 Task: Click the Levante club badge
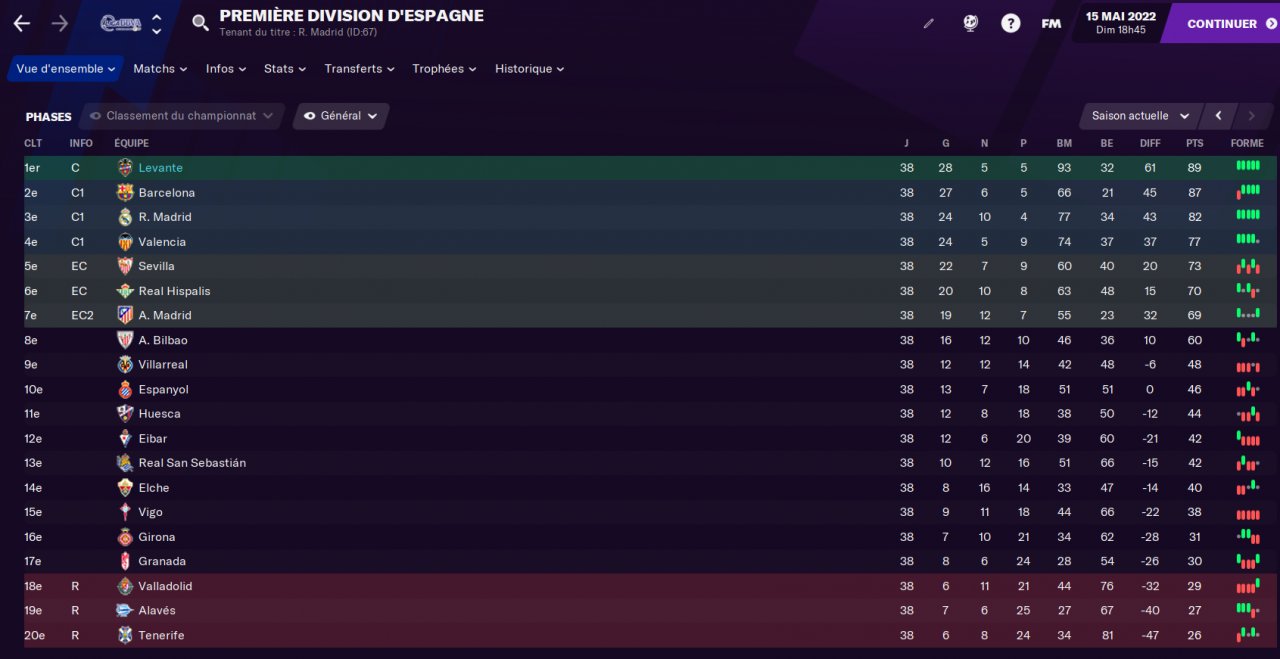[x=125, y=168]
